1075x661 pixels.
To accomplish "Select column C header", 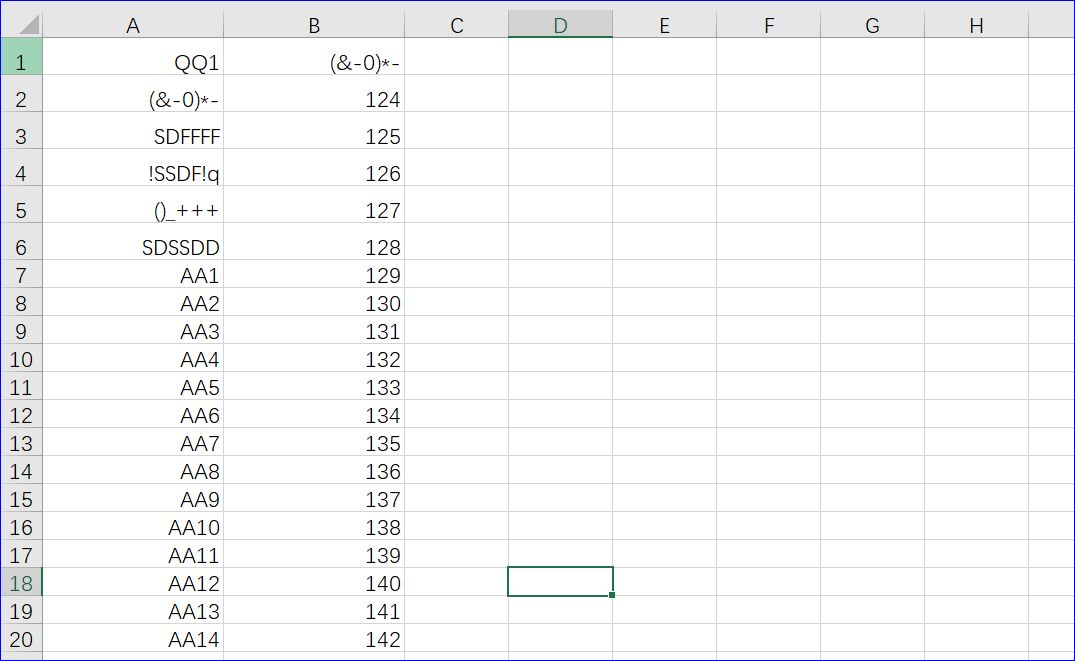I will (x=457, y=25).
